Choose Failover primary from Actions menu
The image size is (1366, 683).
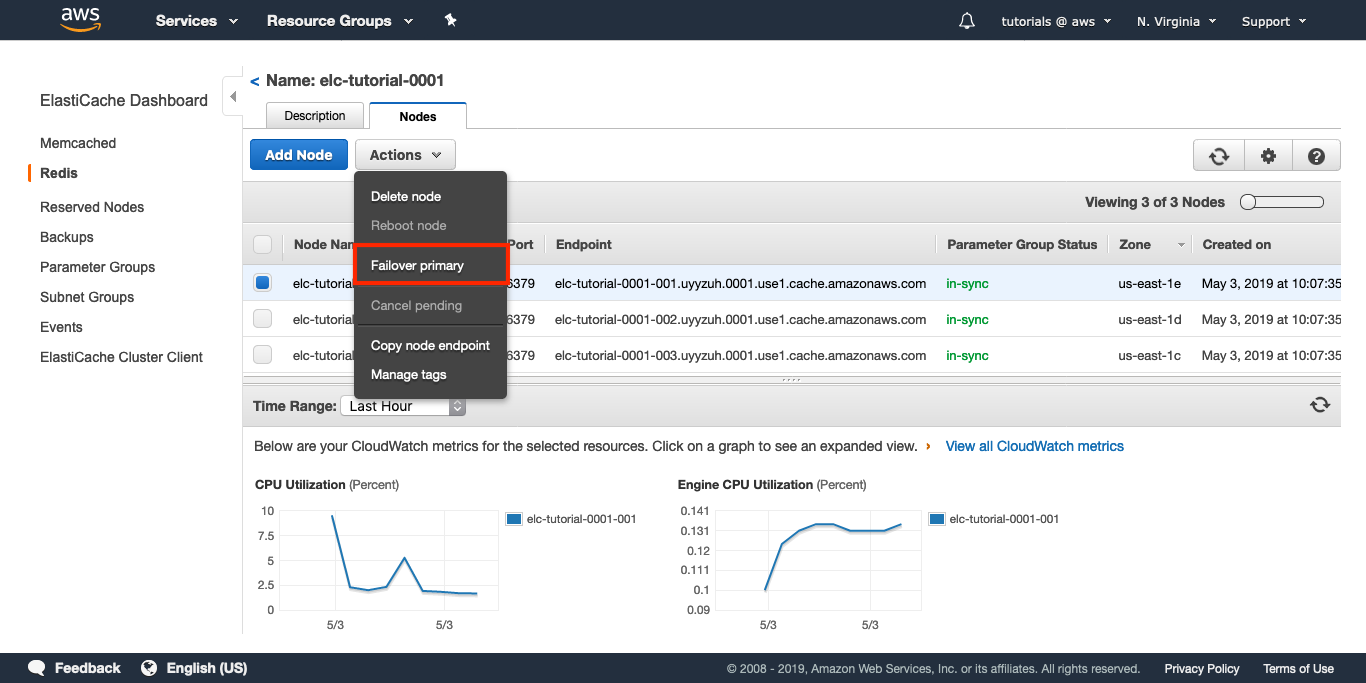[417, 265]
